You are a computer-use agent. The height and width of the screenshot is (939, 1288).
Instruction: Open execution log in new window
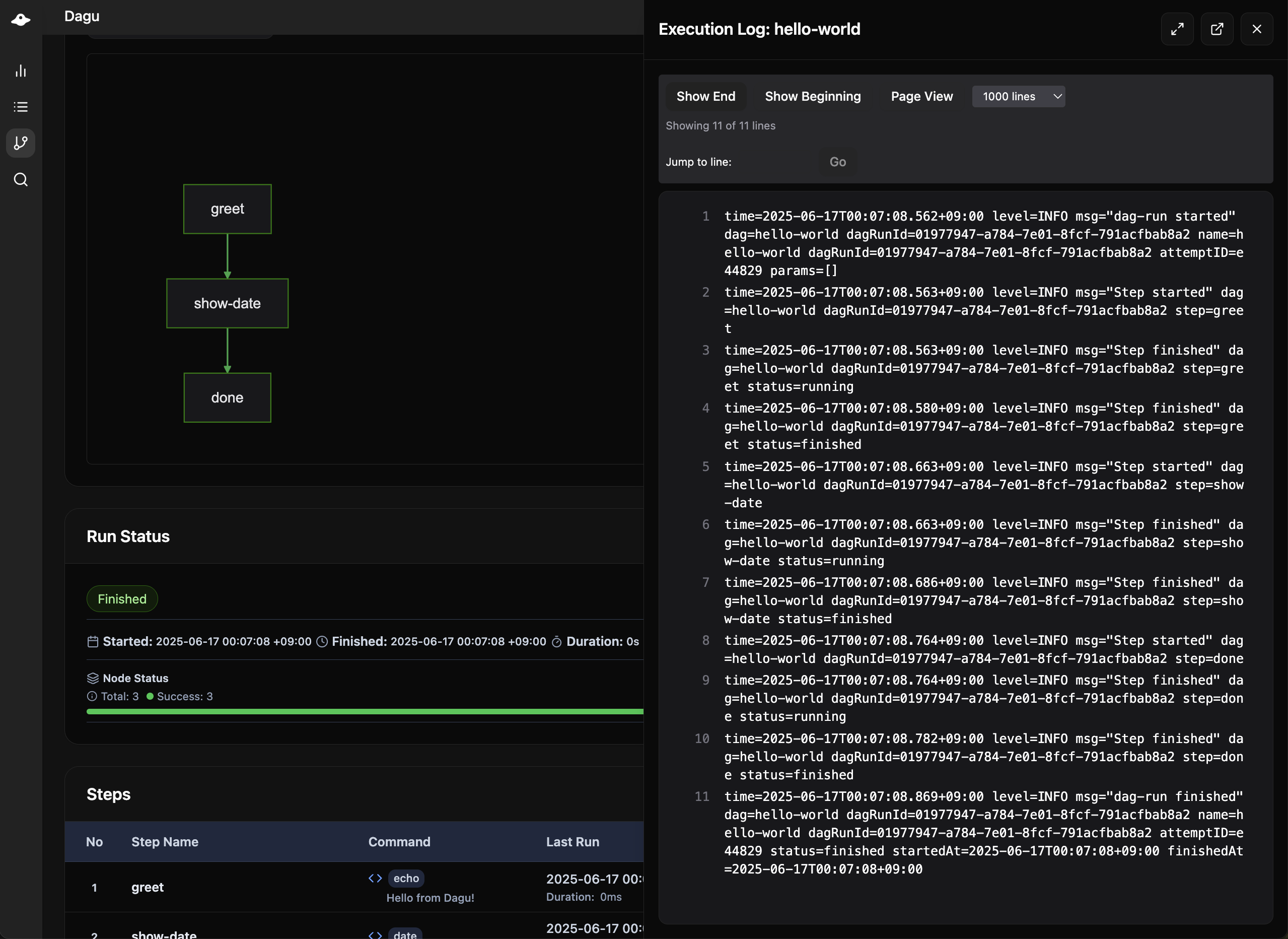click(1217, 29)
